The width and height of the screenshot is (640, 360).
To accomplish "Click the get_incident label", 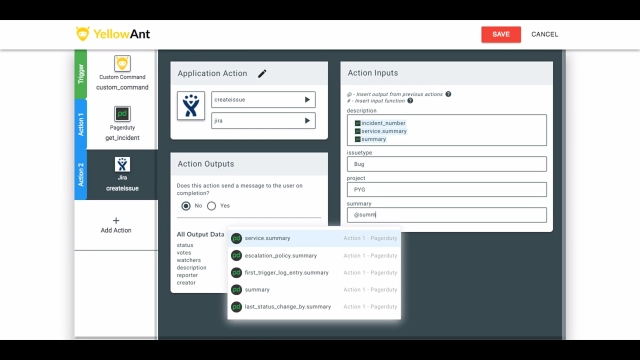I will pos(122,138).
